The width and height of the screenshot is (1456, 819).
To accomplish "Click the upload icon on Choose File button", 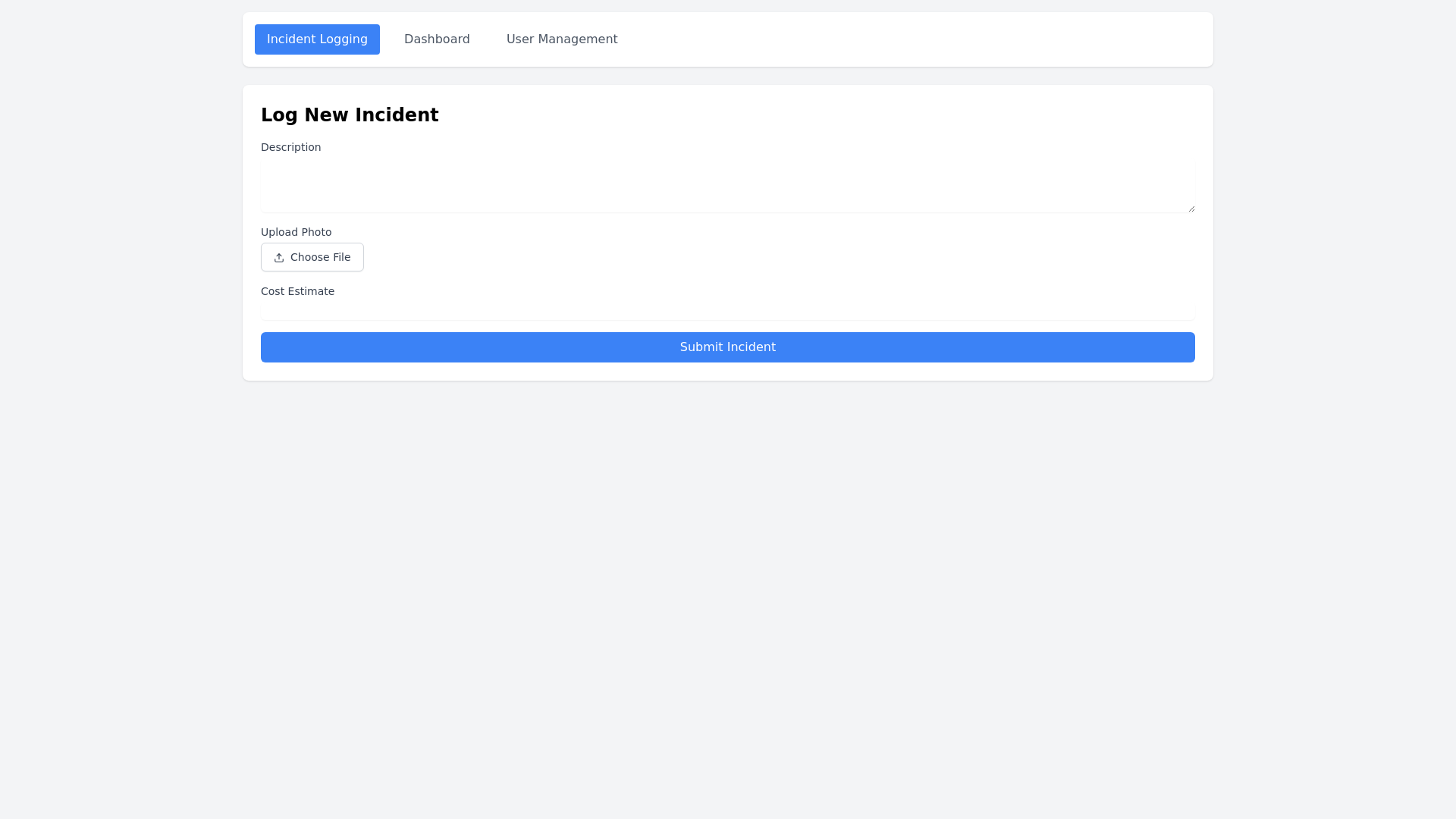I will (279, 257).
